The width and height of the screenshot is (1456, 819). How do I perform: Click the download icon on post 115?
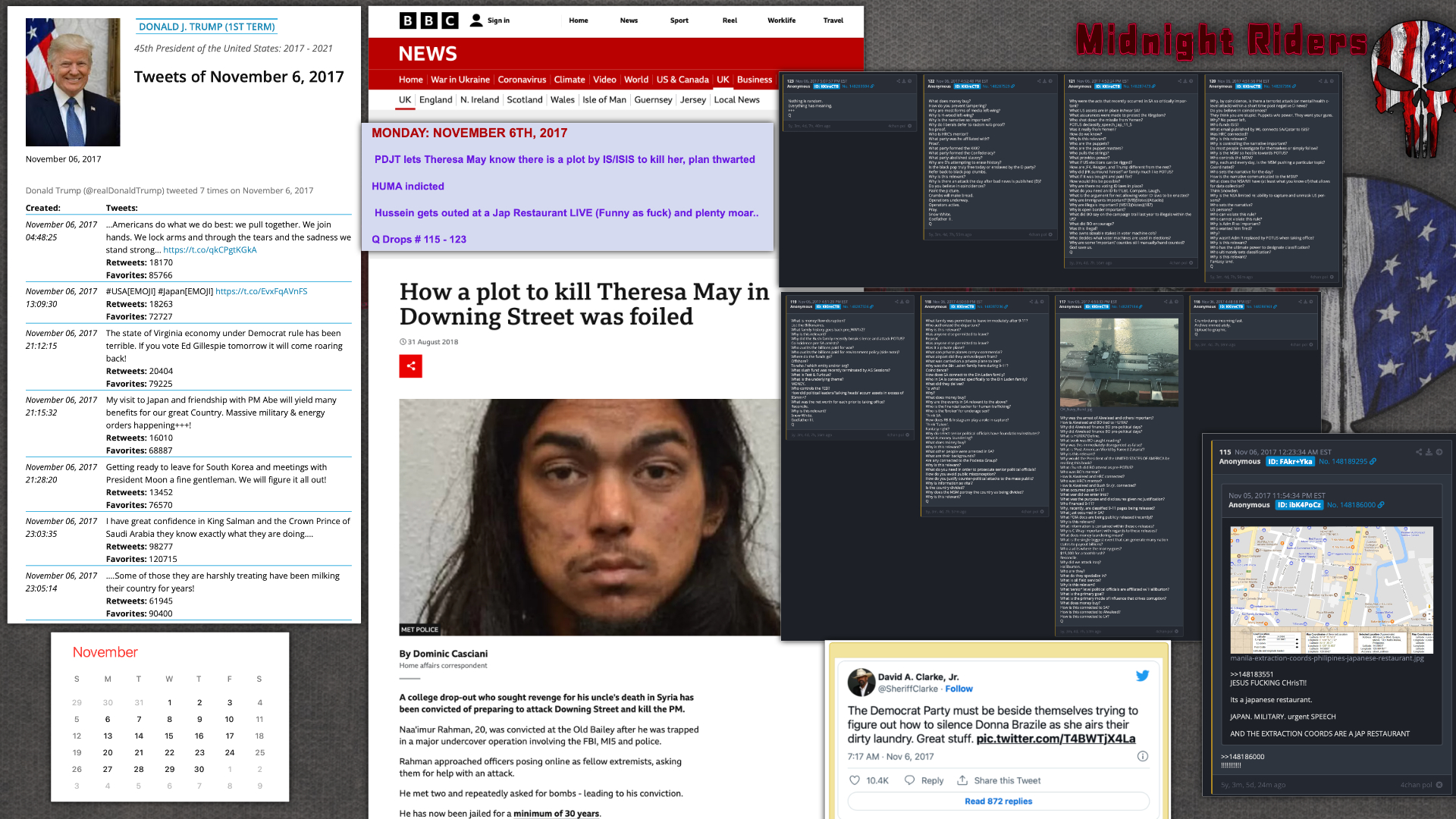(1429, 452)
